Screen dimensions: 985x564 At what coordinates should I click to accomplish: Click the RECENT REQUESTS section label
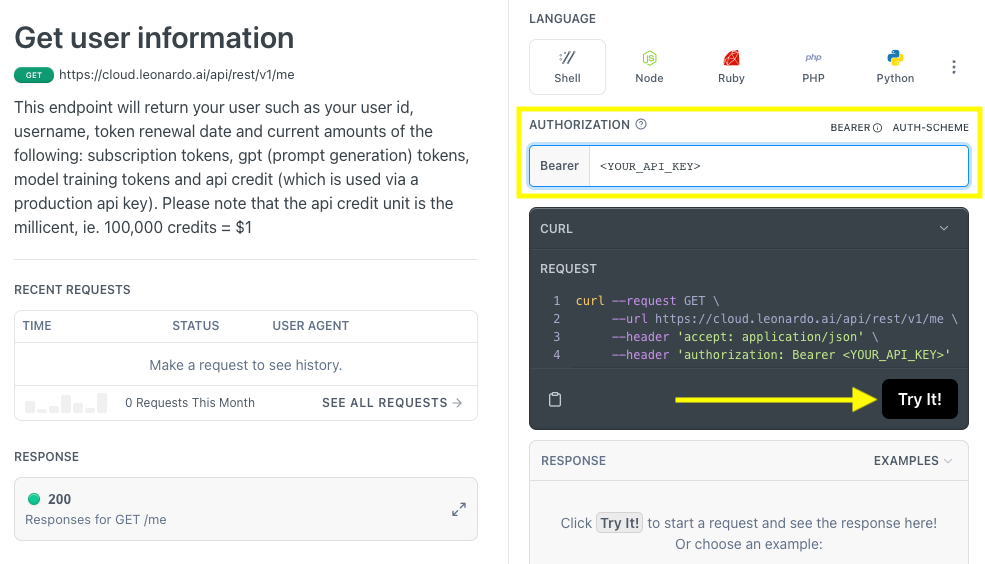72,290
